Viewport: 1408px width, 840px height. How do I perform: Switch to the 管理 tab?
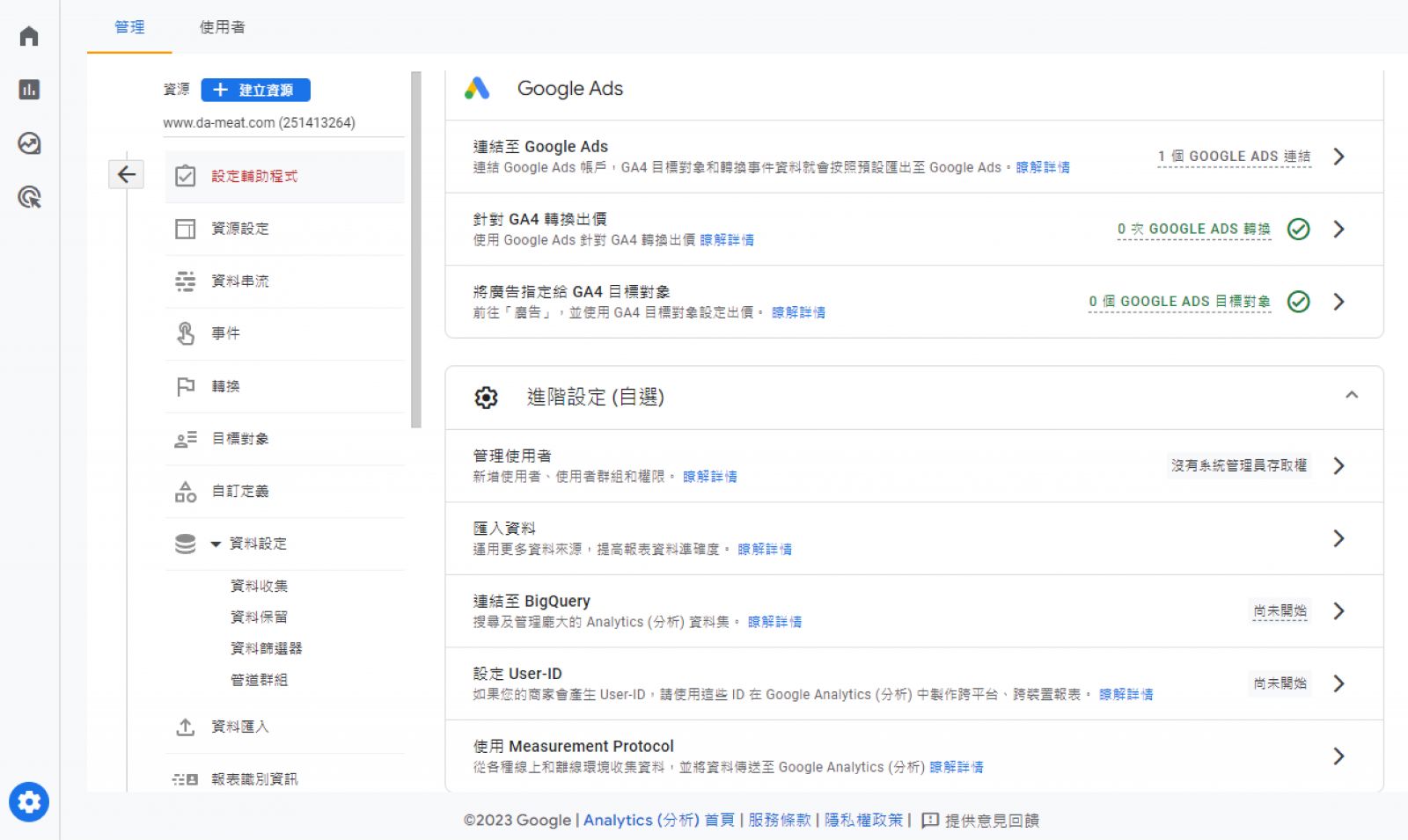point(129,27)
